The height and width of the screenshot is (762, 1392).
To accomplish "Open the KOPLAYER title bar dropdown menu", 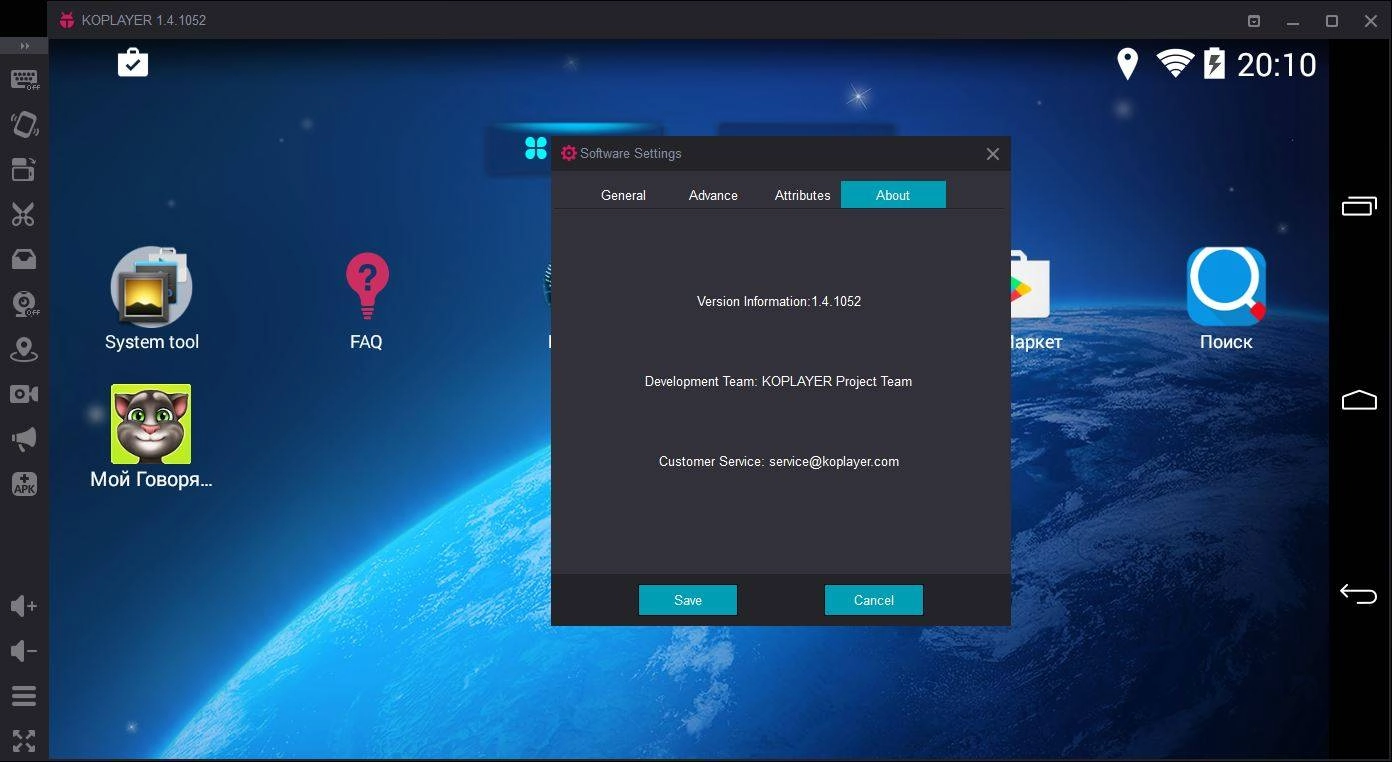I will [1254, 20].
